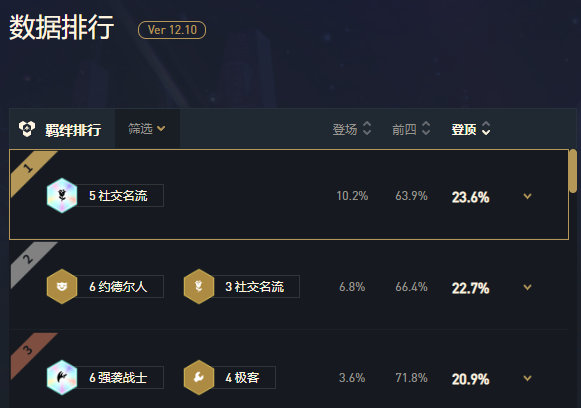Click the Ver 12.10 version badge
The width and height of the screenshot is (581, 408).
(x=172, y=30)
